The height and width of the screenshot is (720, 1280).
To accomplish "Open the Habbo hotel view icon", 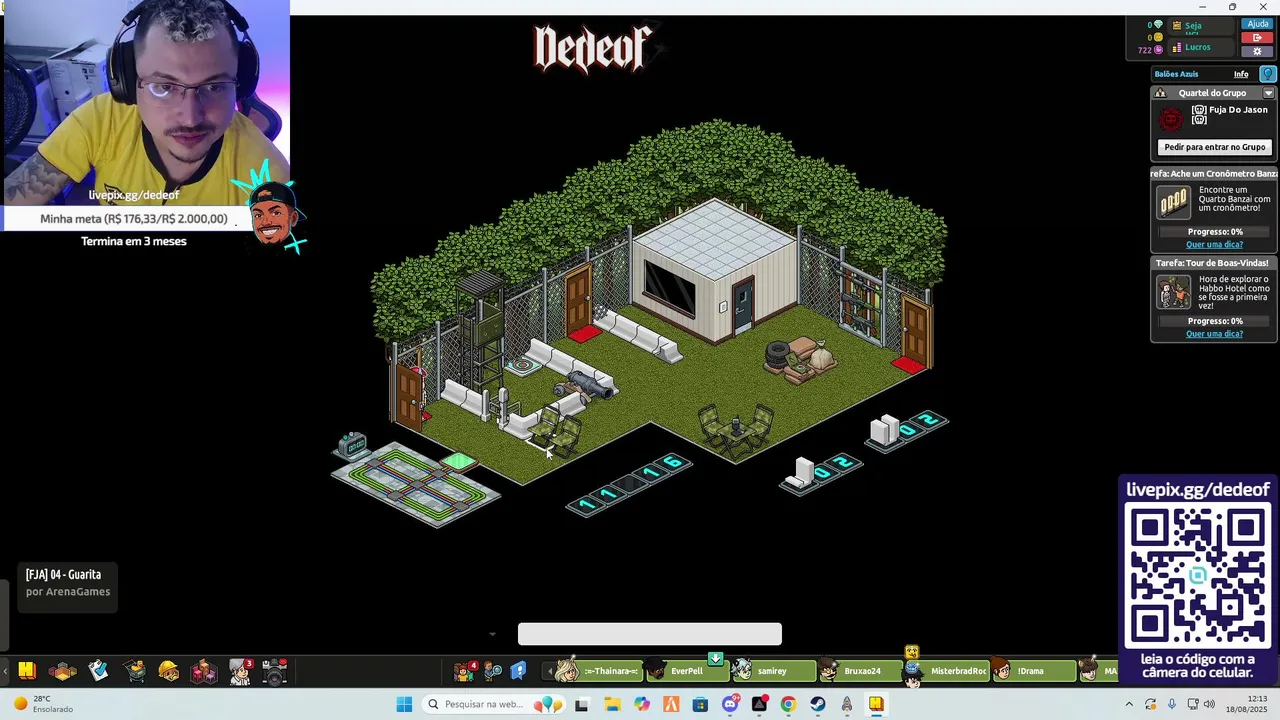I will pos(27,671).
